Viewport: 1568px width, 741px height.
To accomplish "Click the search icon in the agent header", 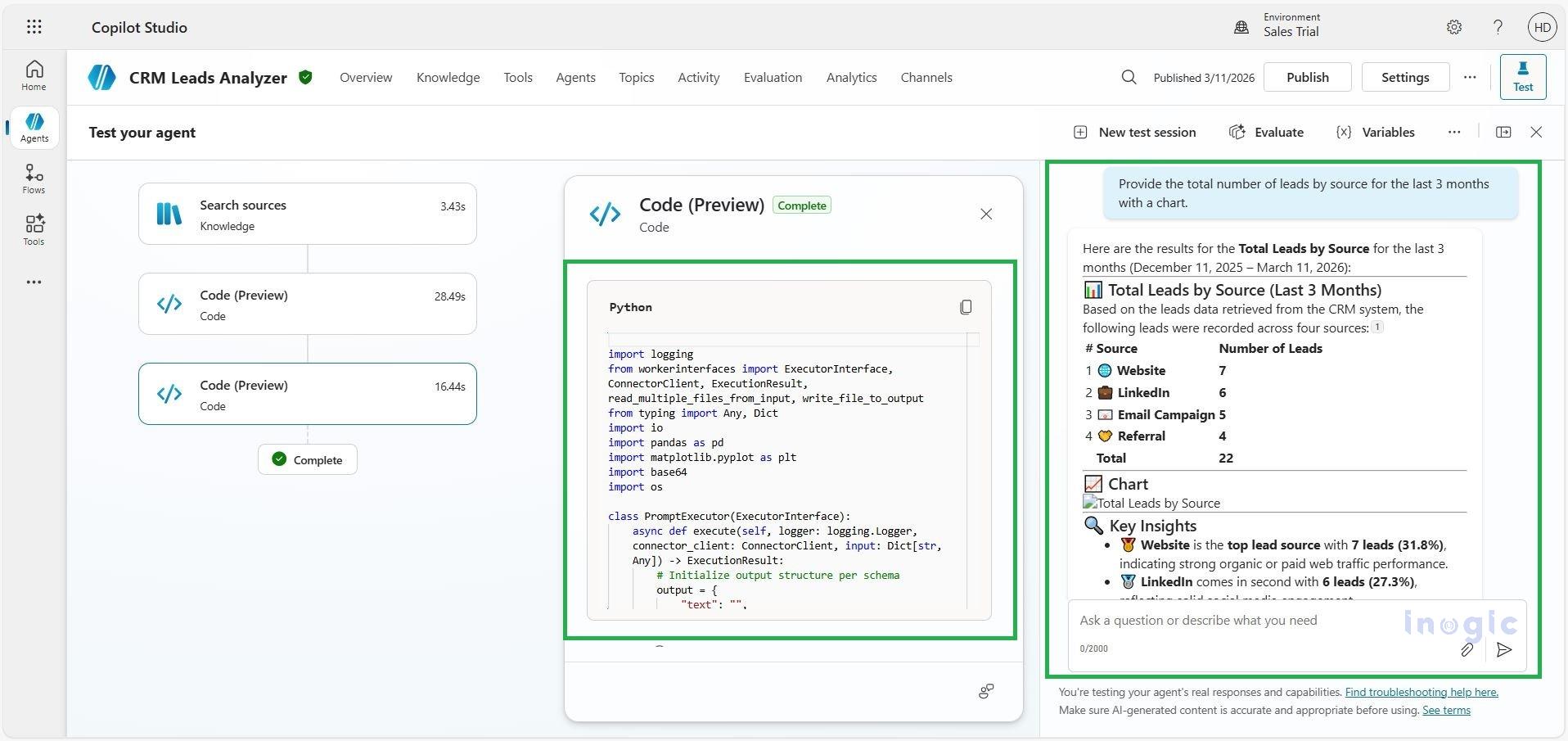I will pyautogui.click(x=1129, y=77).
